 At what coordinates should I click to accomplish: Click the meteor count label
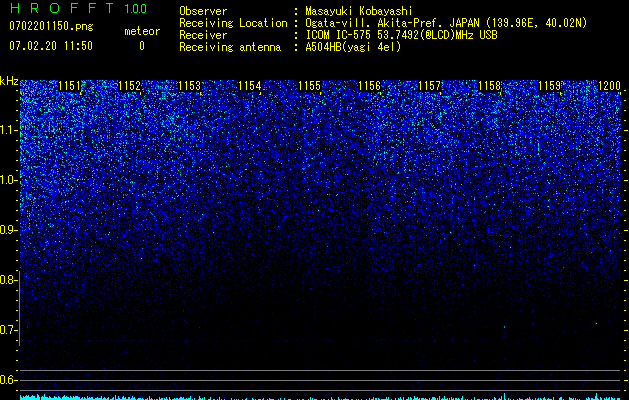pos(142,31)
